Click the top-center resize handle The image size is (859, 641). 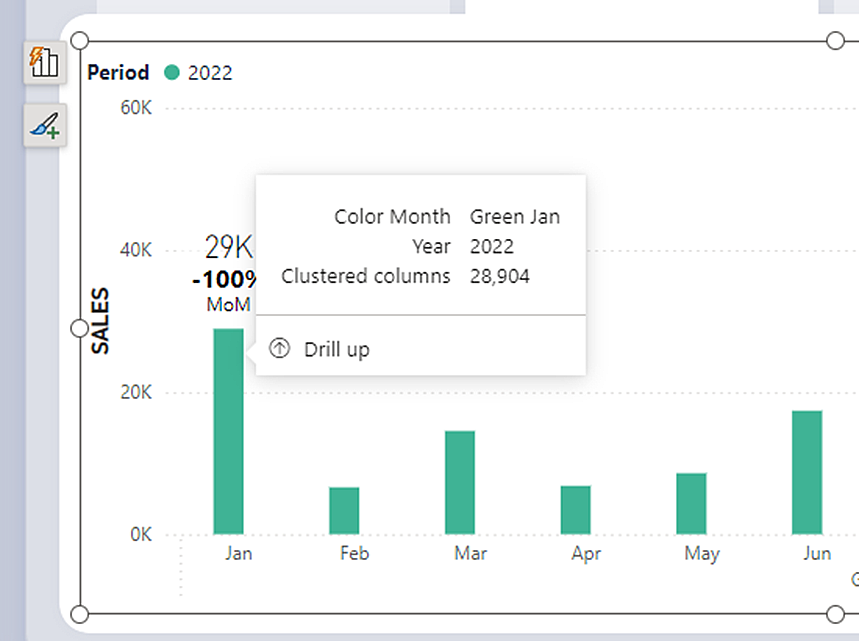point(457,40)
